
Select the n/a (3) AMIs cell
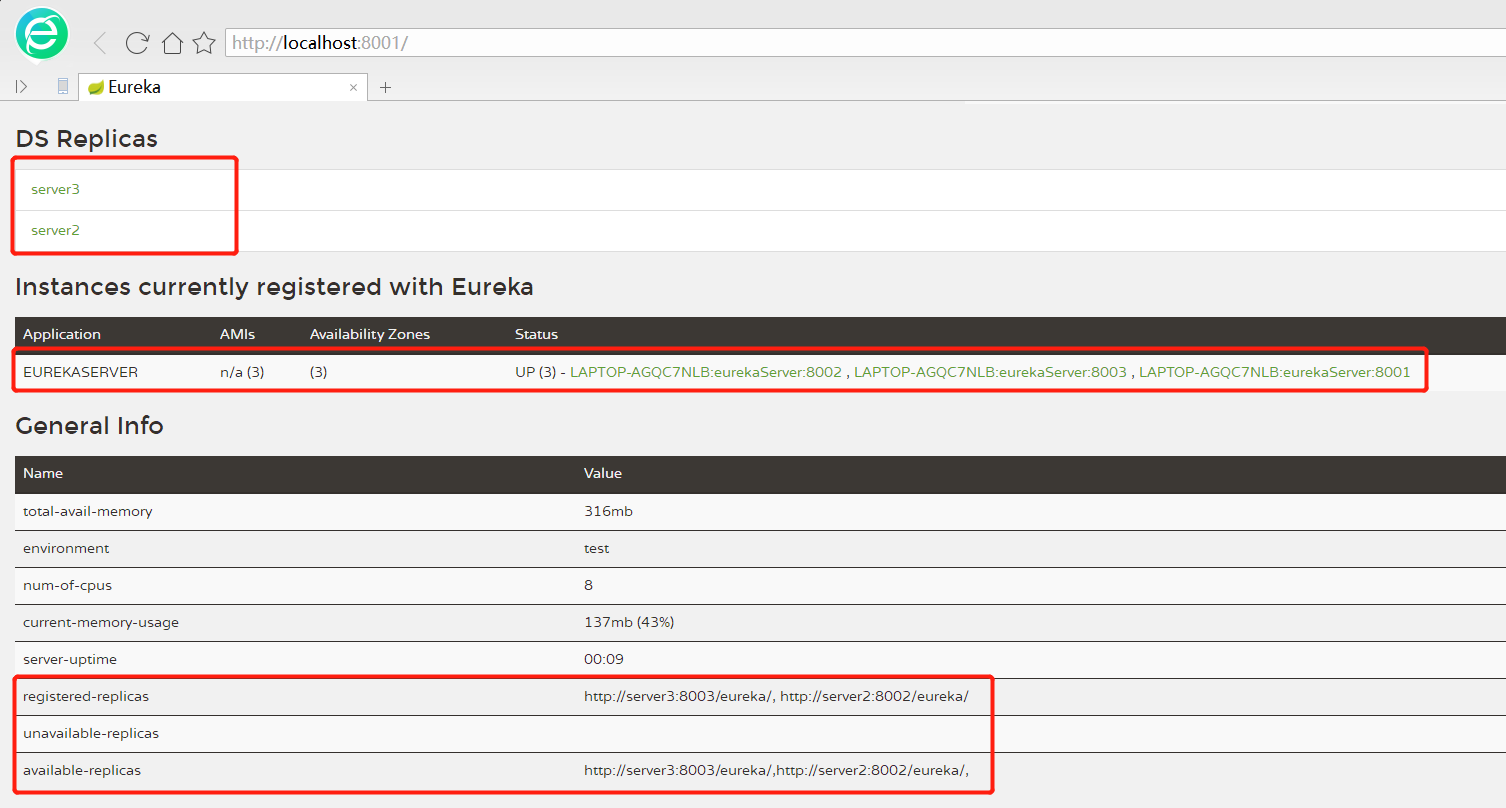coord(242,372)
